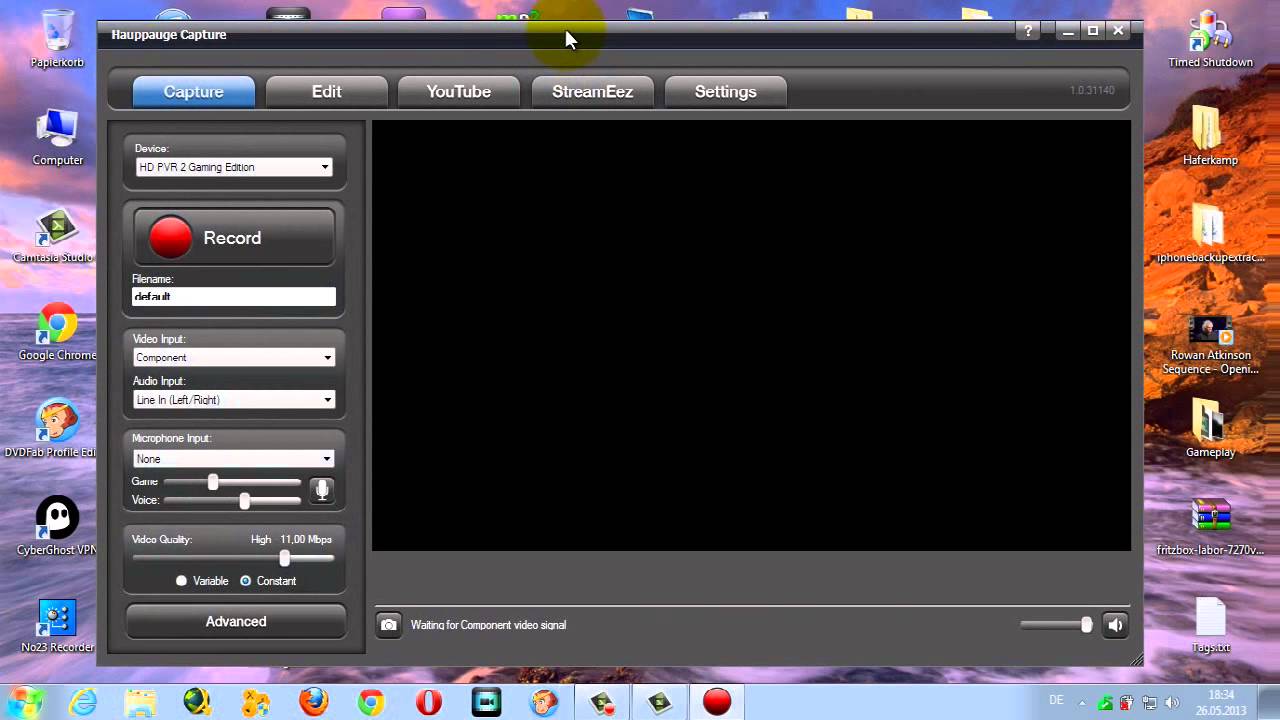The image size is (1280, 720).
Task: Open the Windows Start menu orb
Action: click(x=25, y=700)
